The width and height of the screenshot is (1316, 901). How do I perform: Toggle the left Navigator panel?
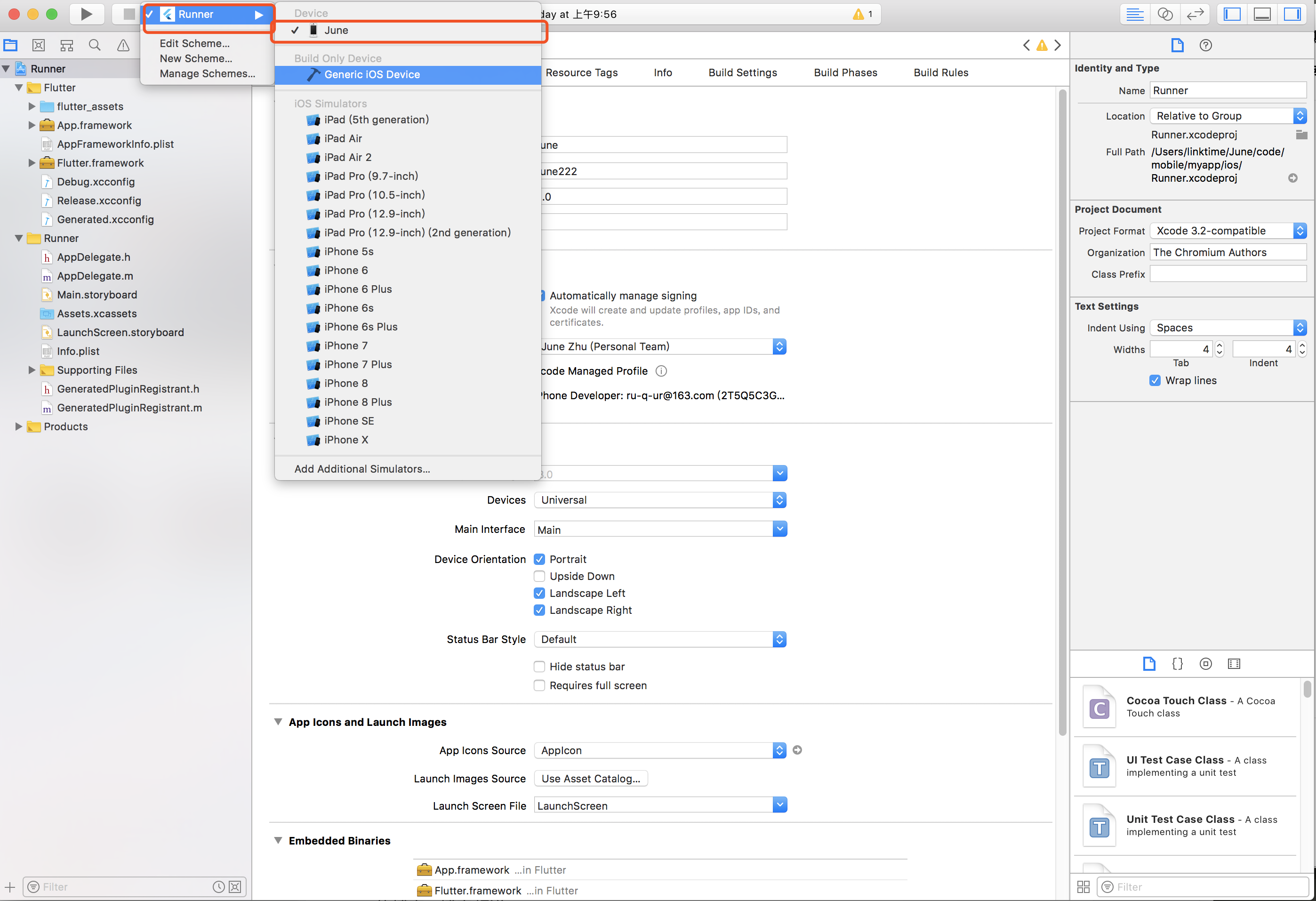(1232, 14)
